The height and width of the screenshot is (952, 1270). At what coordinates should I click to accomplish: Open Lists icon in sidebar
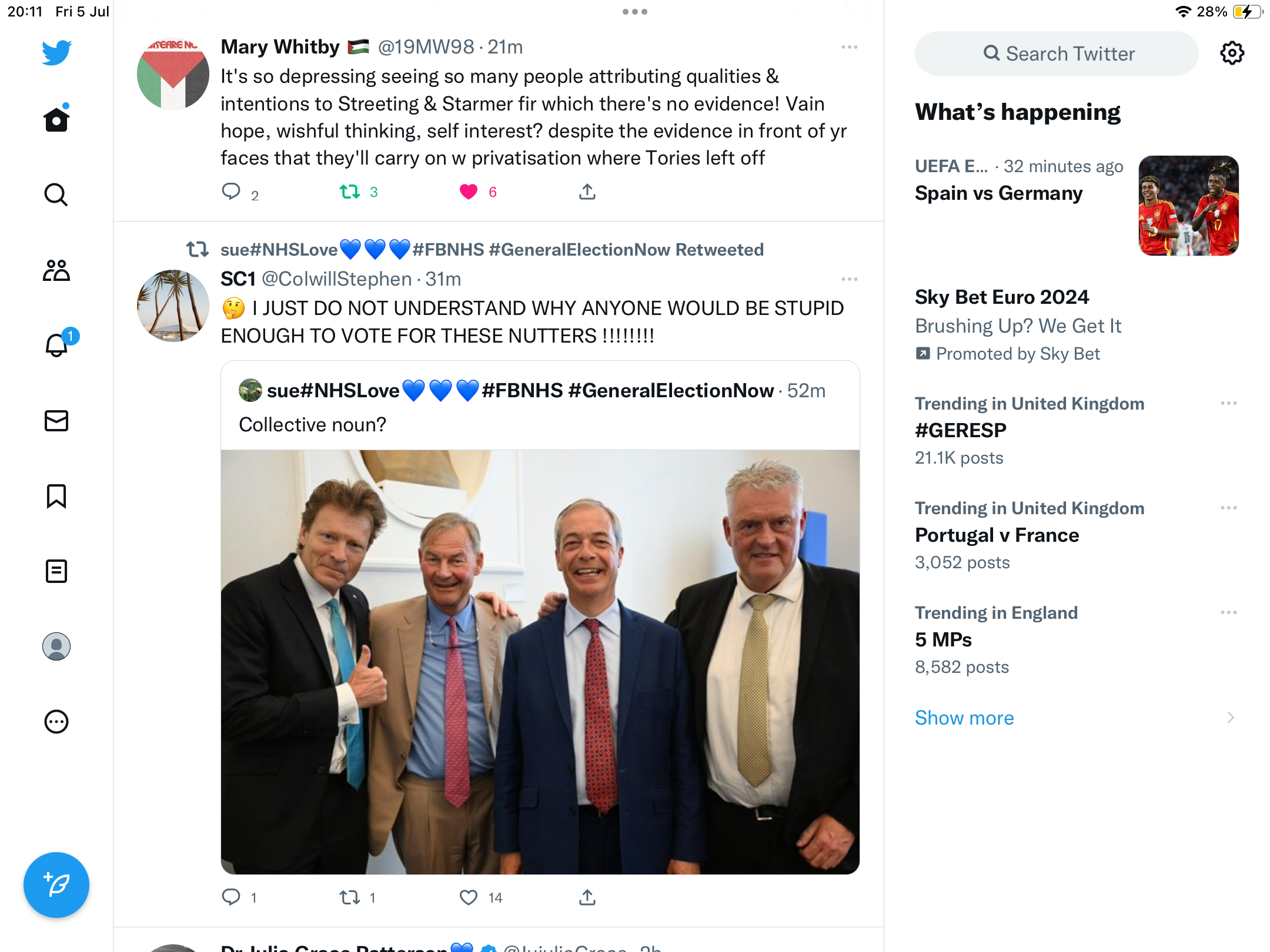click(56, 571)
